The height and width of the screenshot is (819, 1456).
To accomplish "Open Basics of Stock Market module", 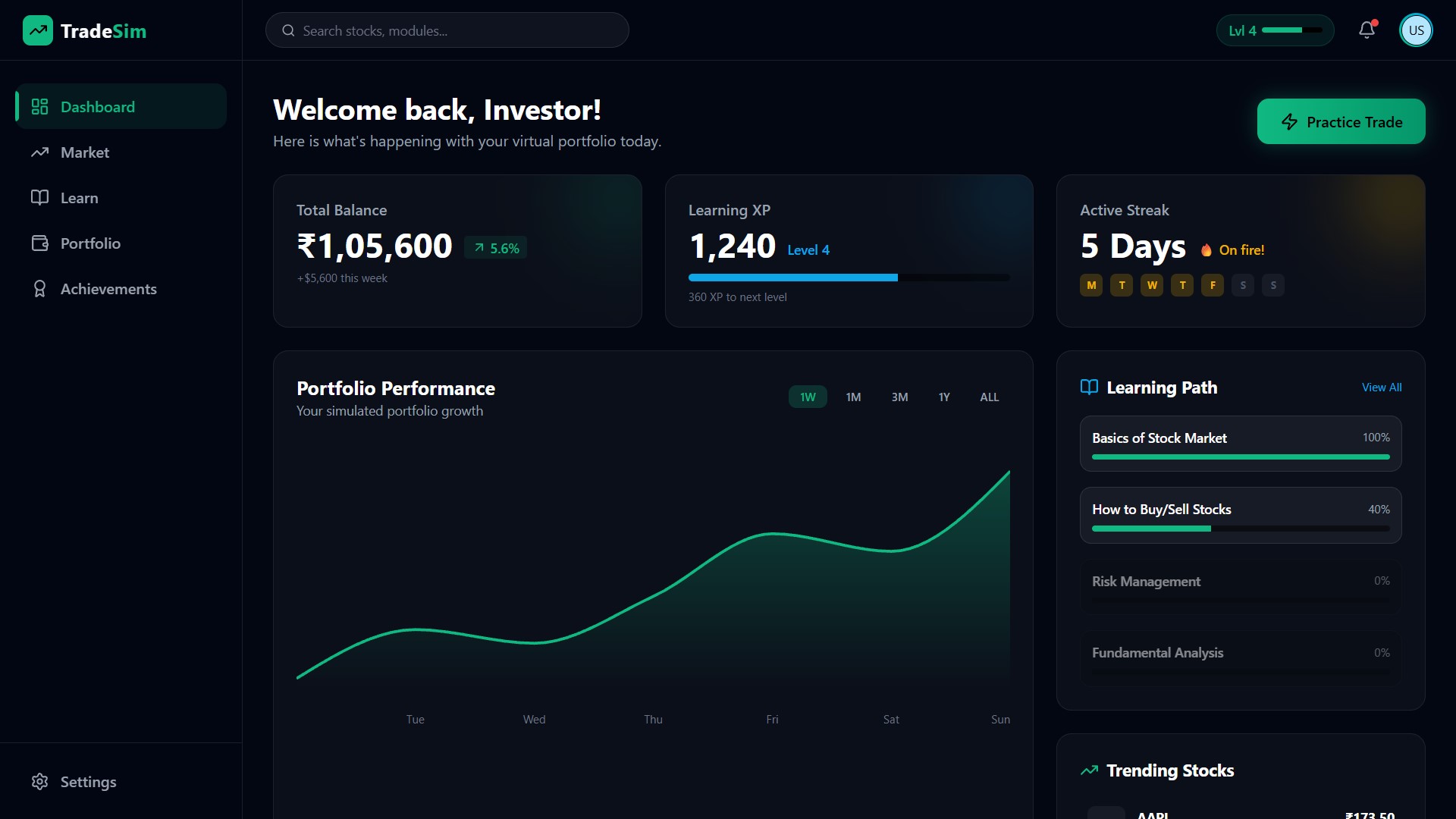I will 1241,444.
